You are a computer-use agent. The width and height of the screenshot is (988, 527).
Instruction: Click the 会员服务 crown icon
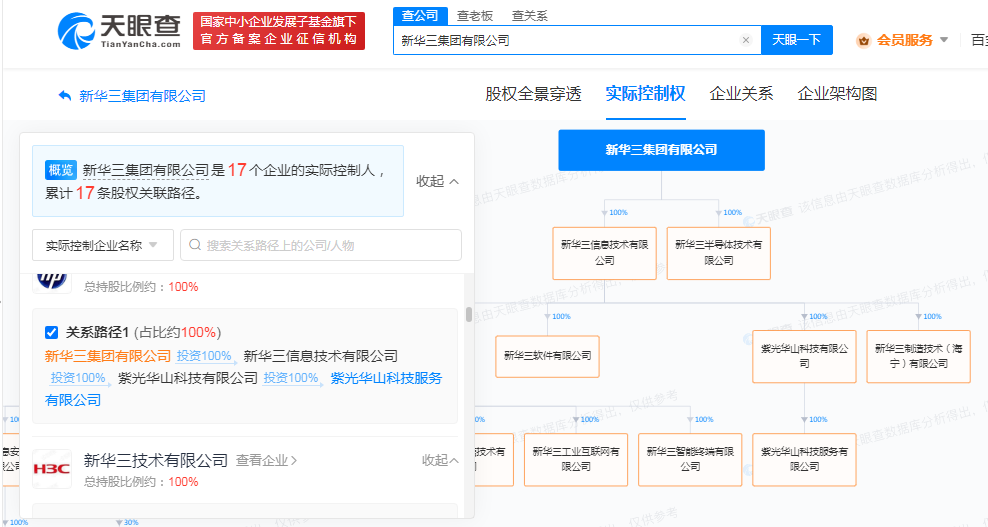(x=863, y=40)
